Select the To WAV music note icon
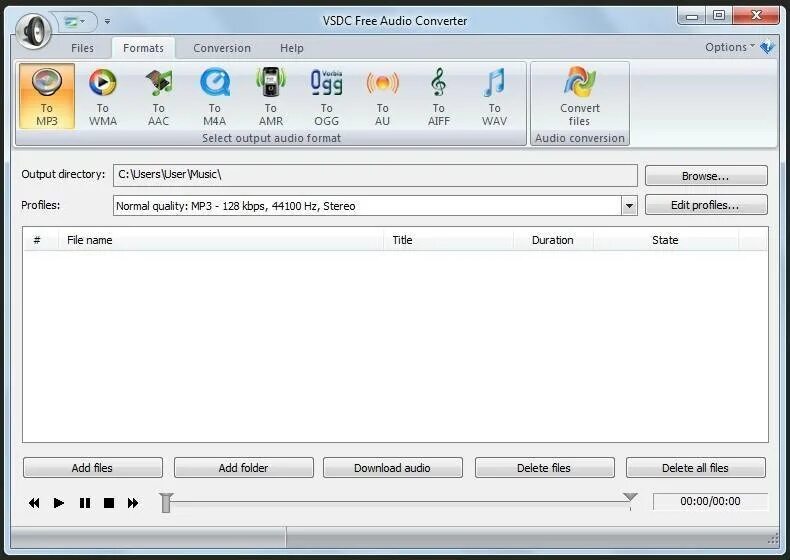The height and width of the screenshot is (560, 790). pos(494,97)
